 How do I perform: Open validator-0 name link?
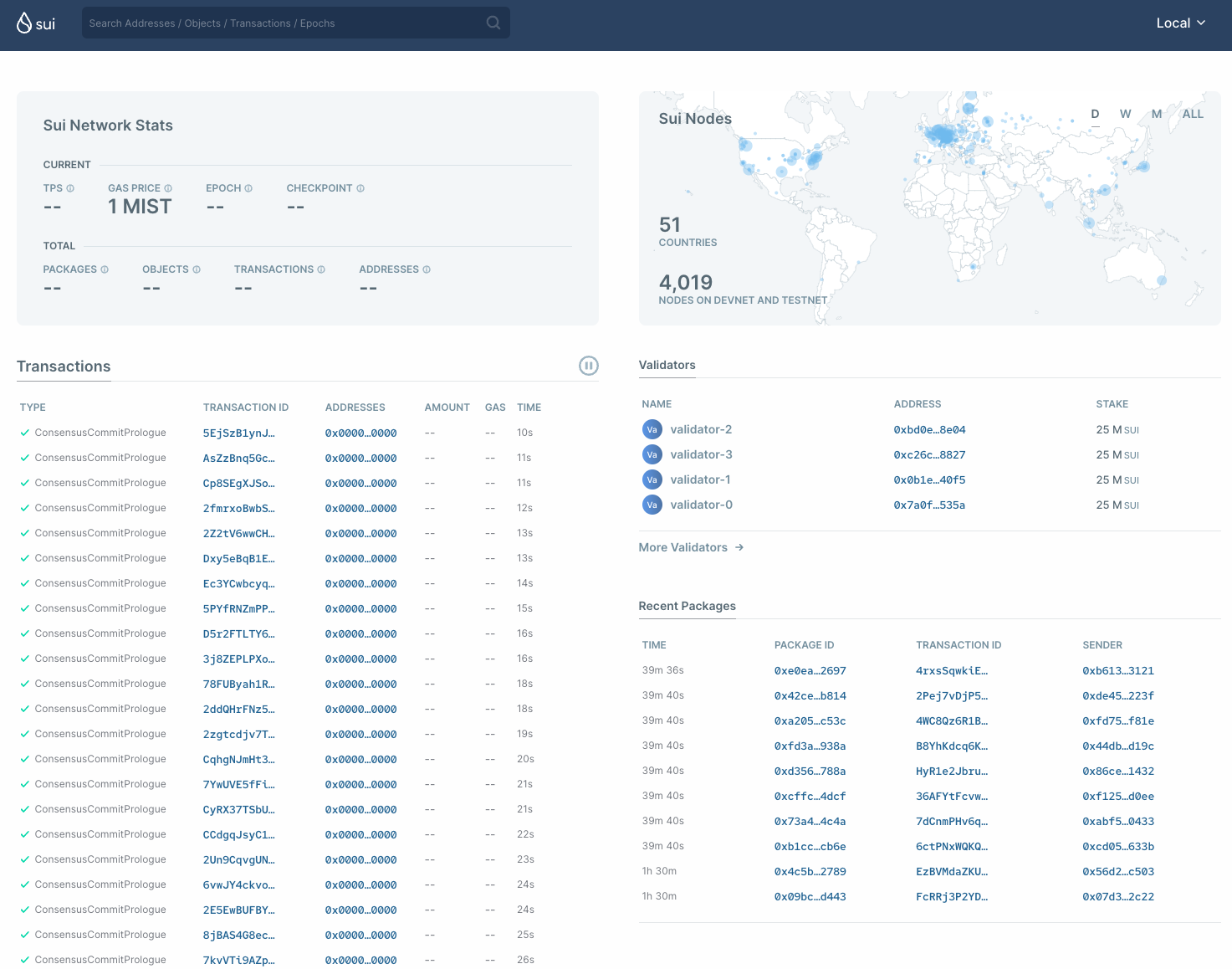[x=701, y=505]
